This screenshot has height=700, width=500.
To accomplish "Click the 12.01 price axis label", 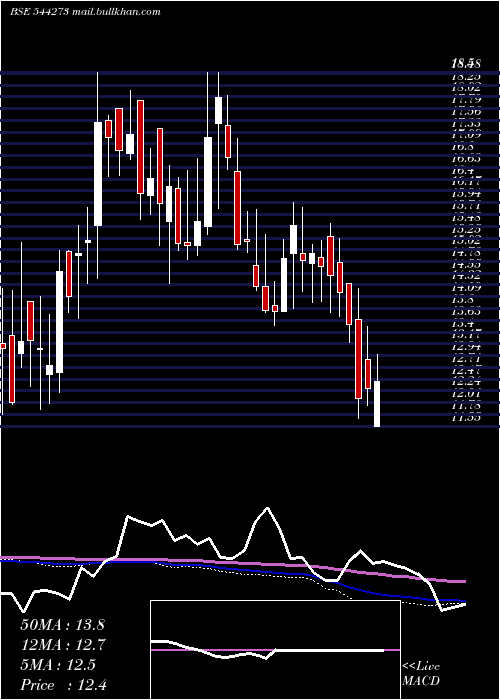I will [467, 394].
